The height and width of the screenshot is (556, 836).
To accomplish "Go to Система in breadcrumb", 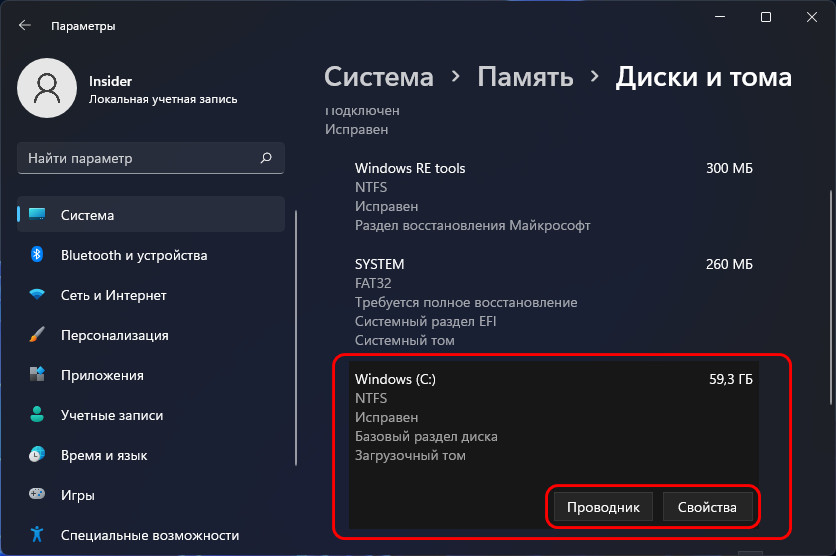I will 379,77.
